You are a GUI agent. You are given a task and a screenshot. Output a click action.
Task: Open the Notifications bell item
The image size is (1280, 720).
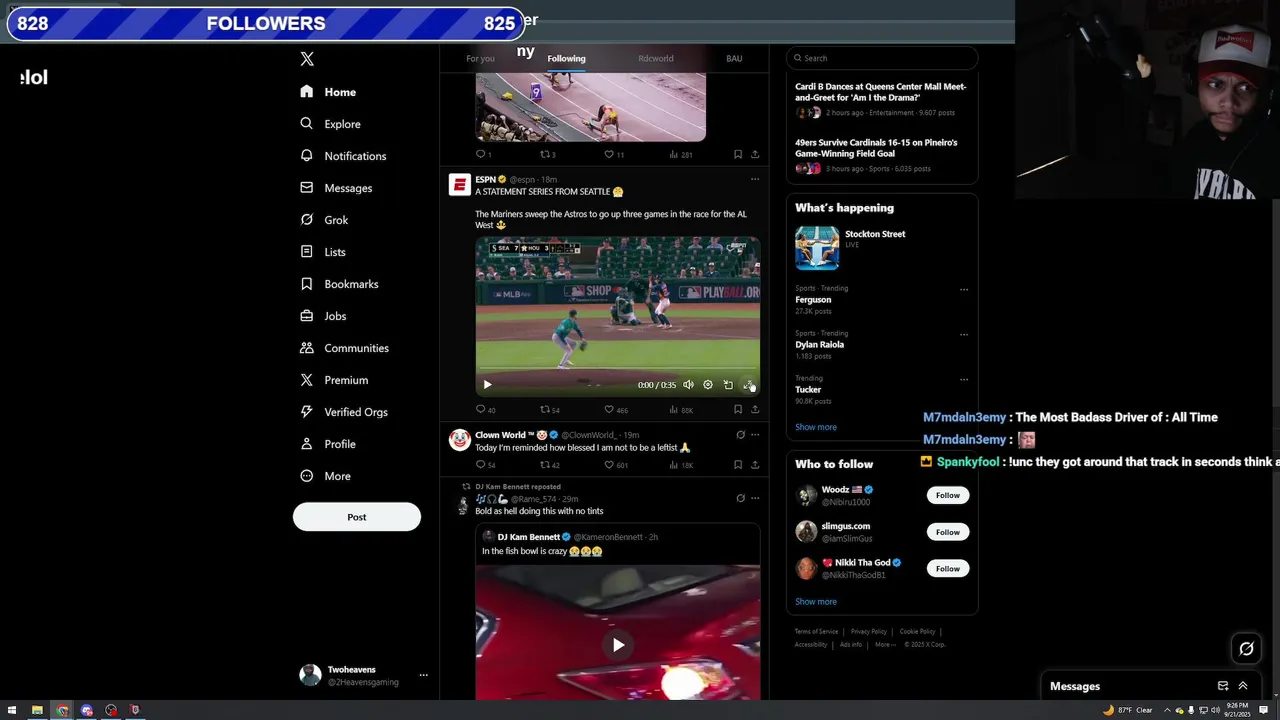coord(343,156)
